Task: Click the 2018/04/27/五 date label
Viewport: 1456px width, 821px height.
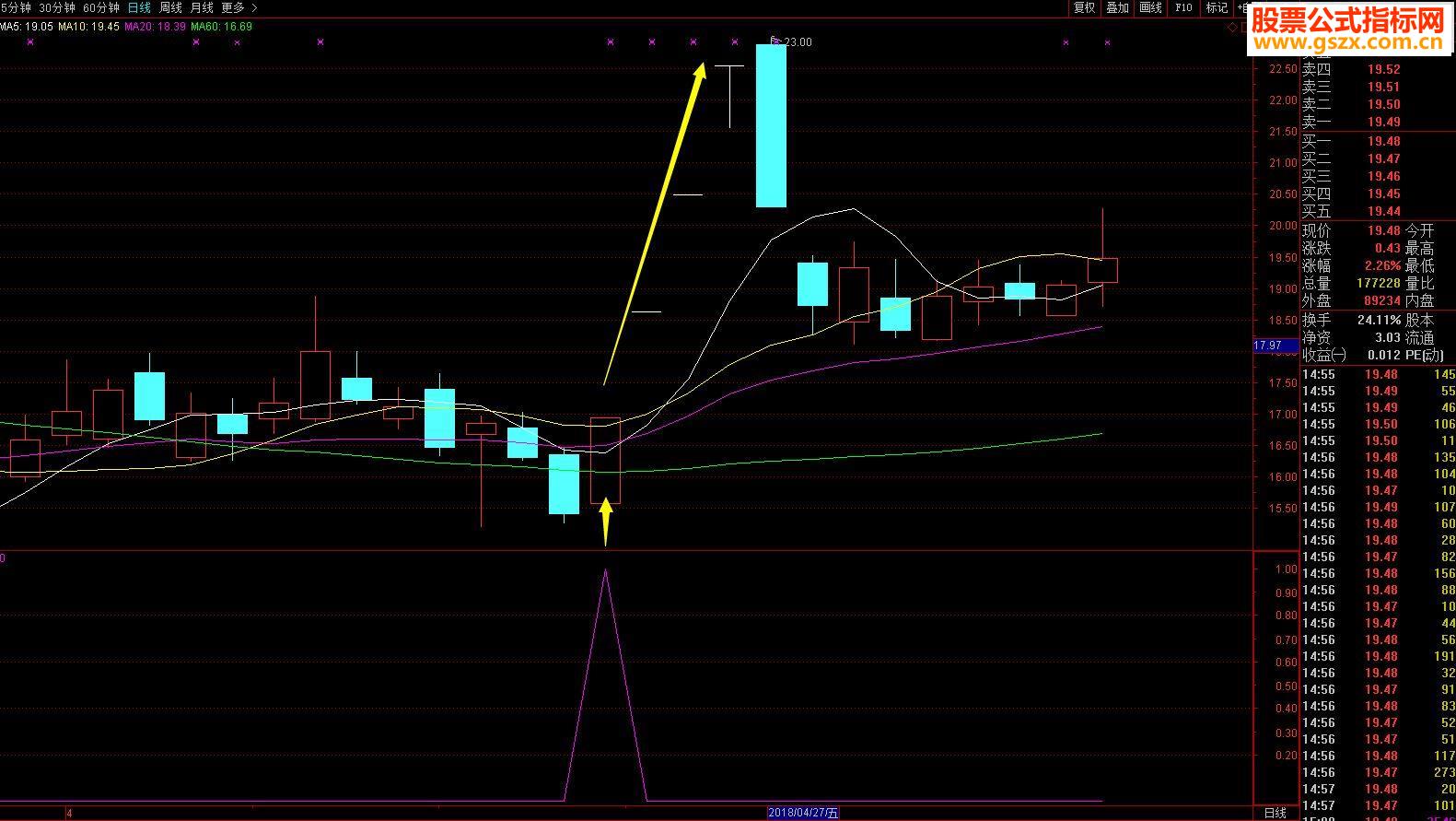Action: (804, 813)
